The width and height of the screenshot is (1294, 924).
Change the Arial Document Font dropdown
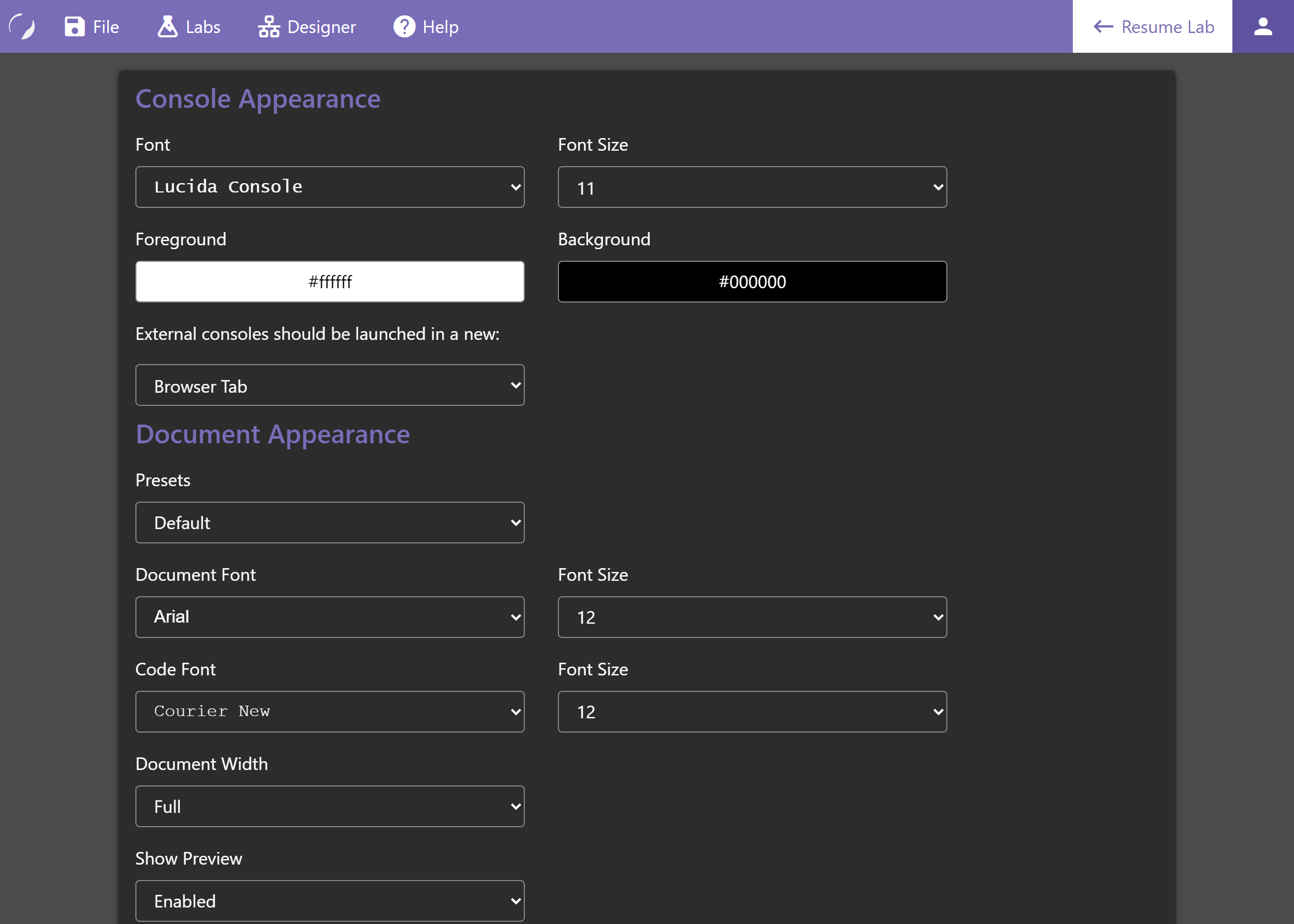click(x=330, y=617)
